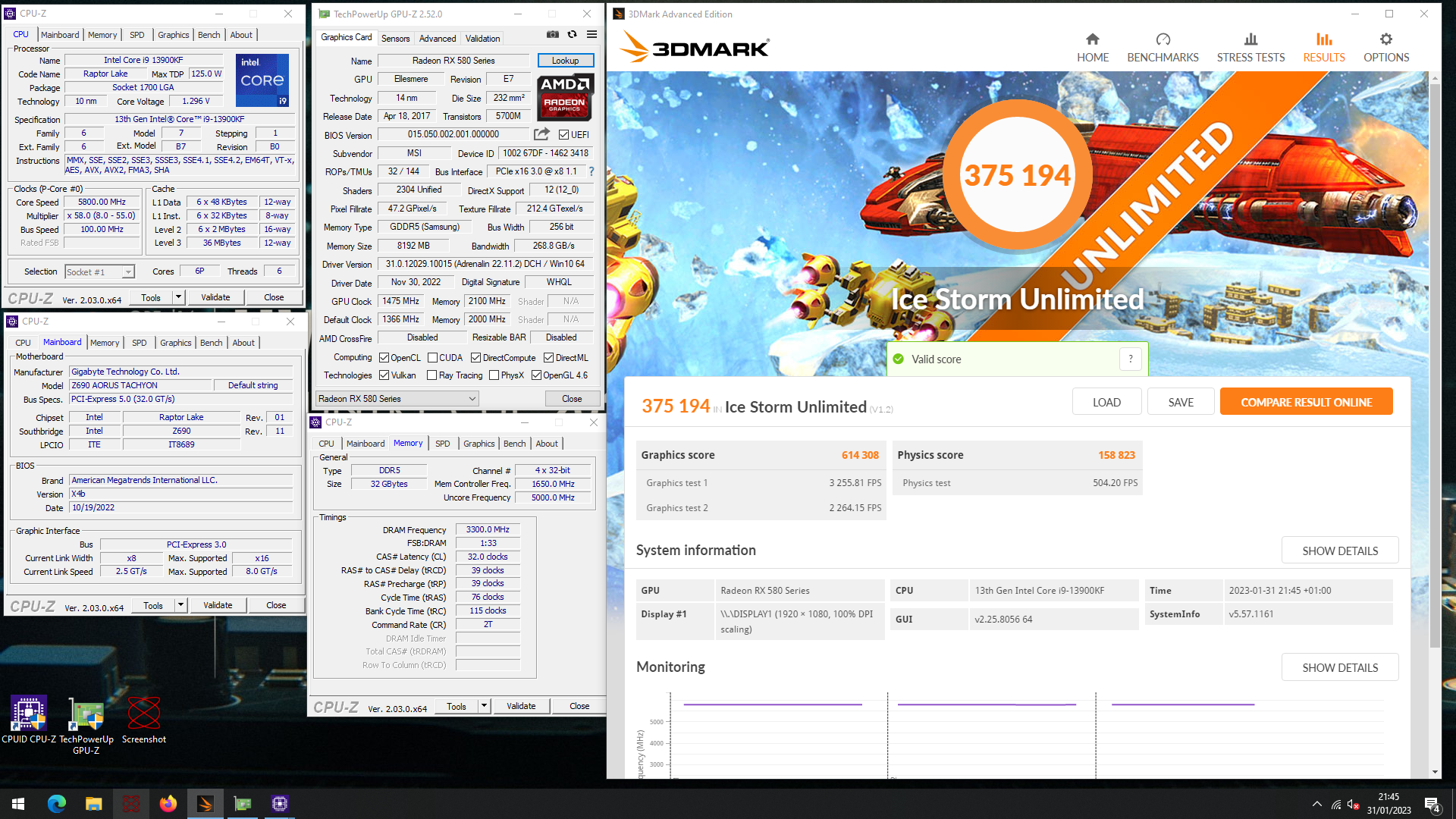Open the Stress Tests section

click(x=1250, y=48)
